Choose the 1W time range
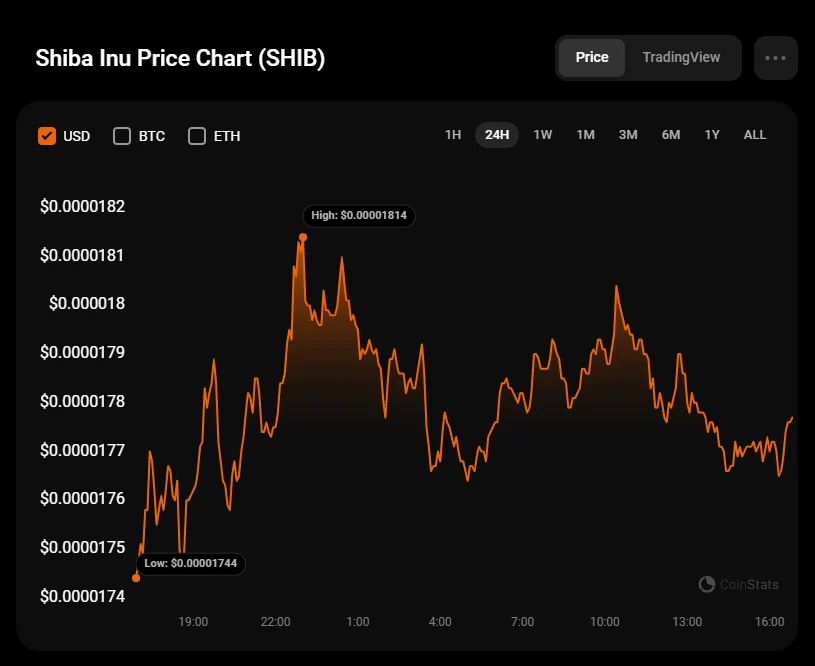 click(543, 135)
